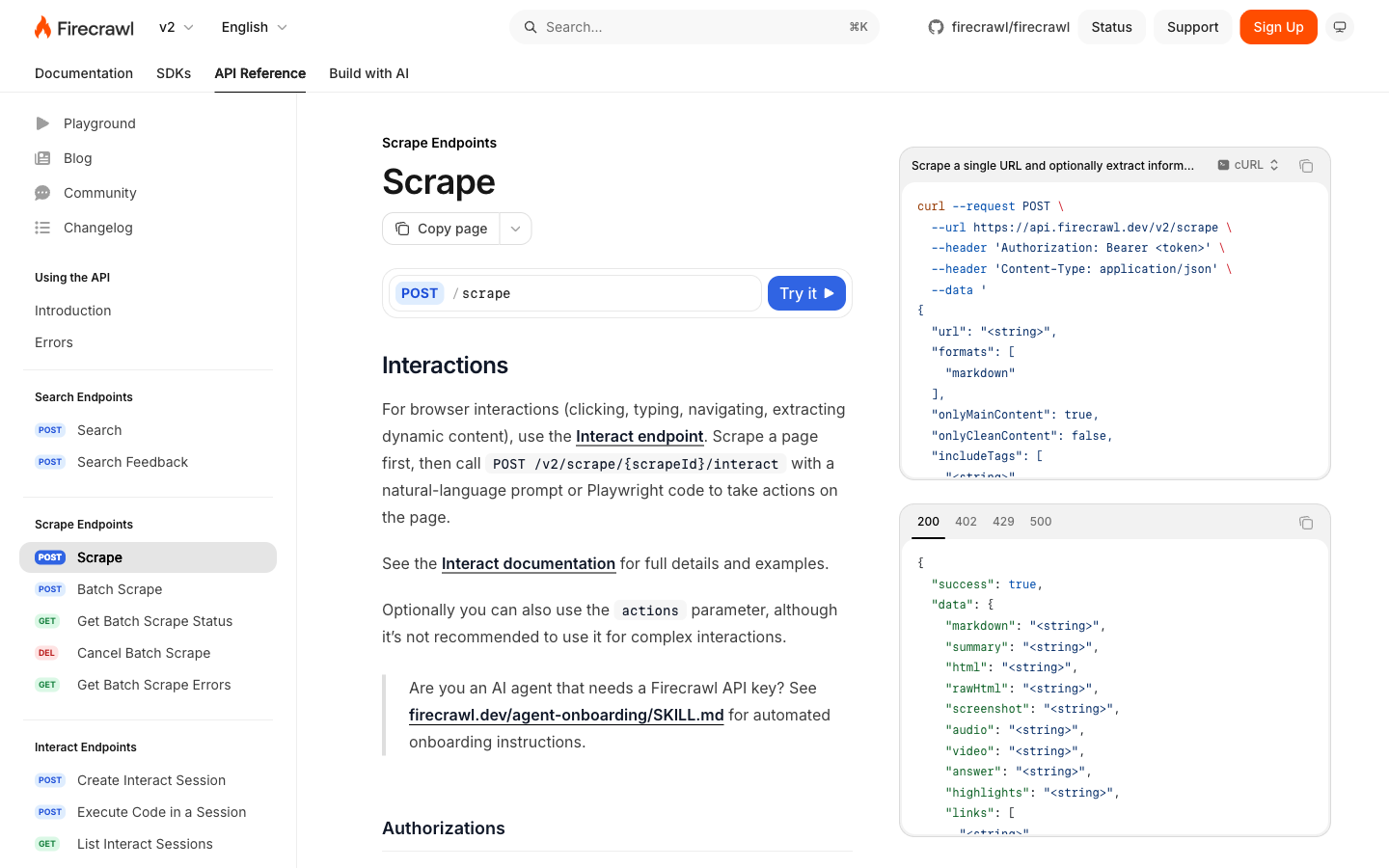1389x868 pixels.
Task: Click the request example title text
Action: tap(1052, 166)
